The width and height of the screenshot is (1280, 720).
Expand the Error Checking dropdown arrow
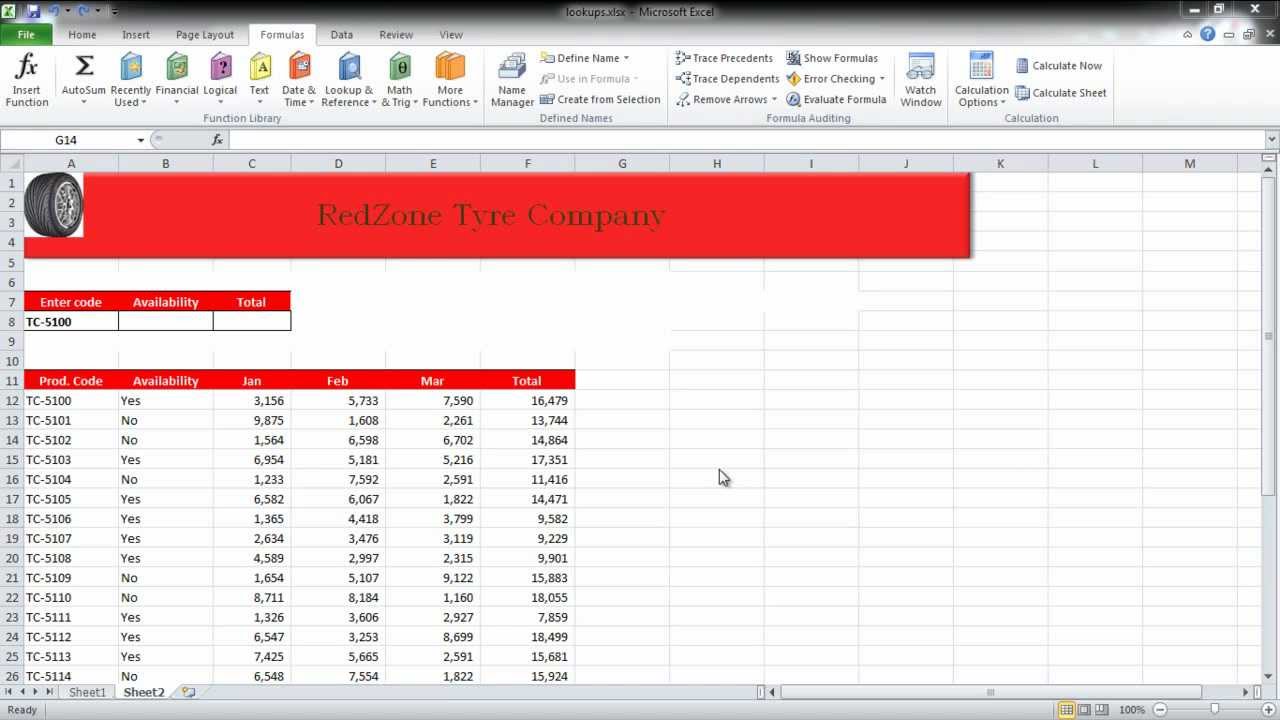[x=882, y=79]
